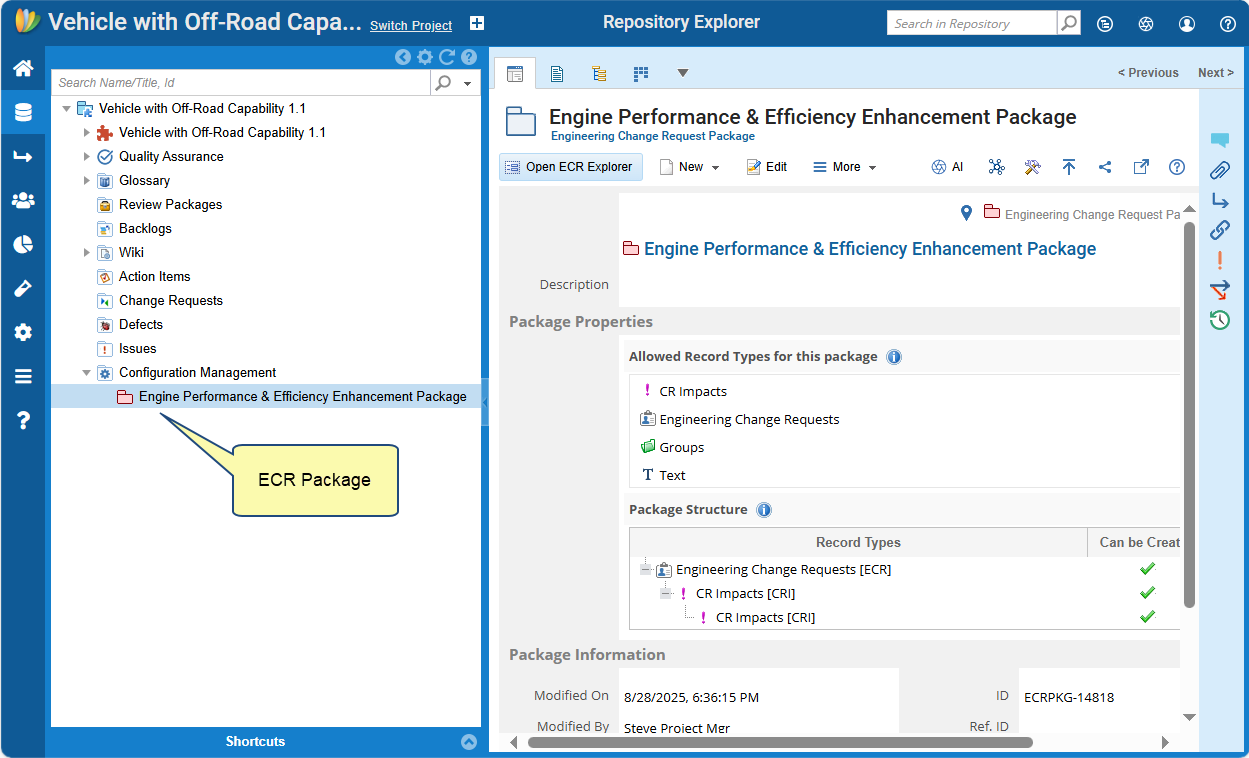
Task: Expand the Quality Assurance tree node
Action: pos(87,157)
